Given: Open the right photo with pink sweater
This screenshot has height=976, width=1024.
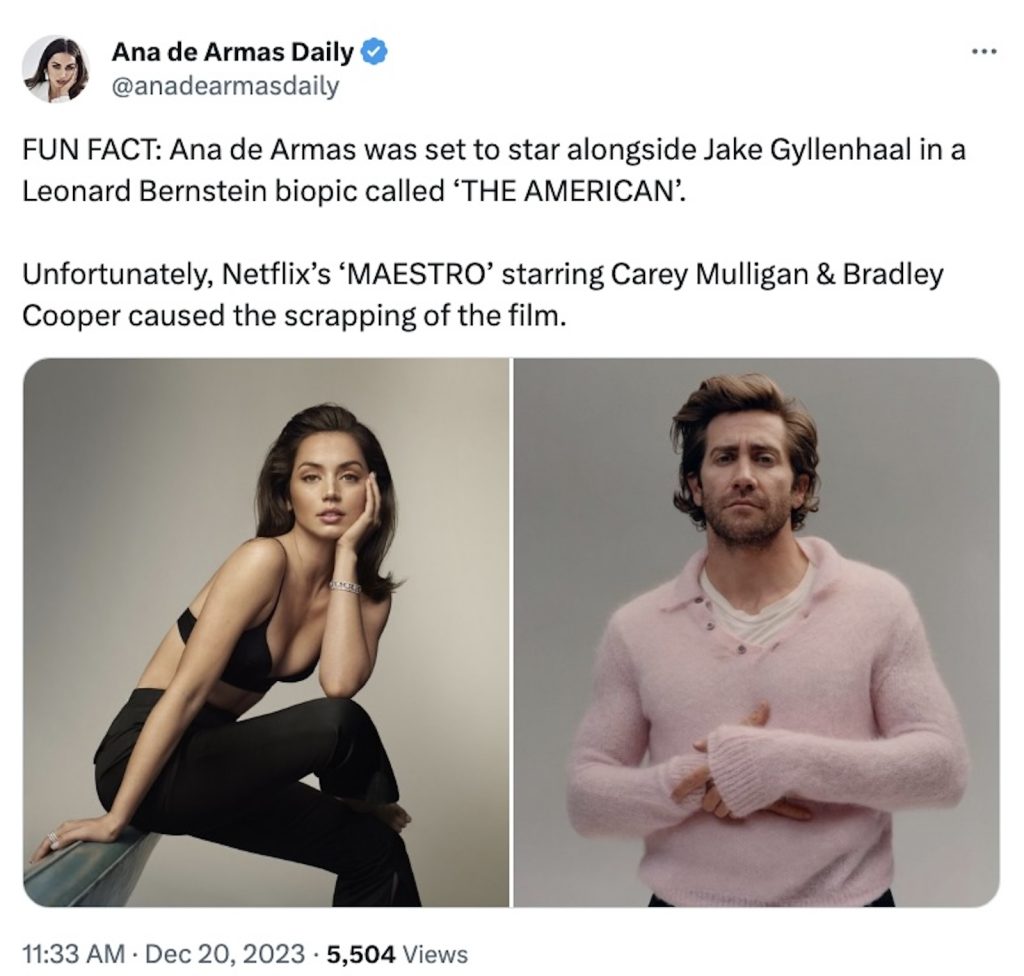Looking at the screenshot, I should [756, 632].
